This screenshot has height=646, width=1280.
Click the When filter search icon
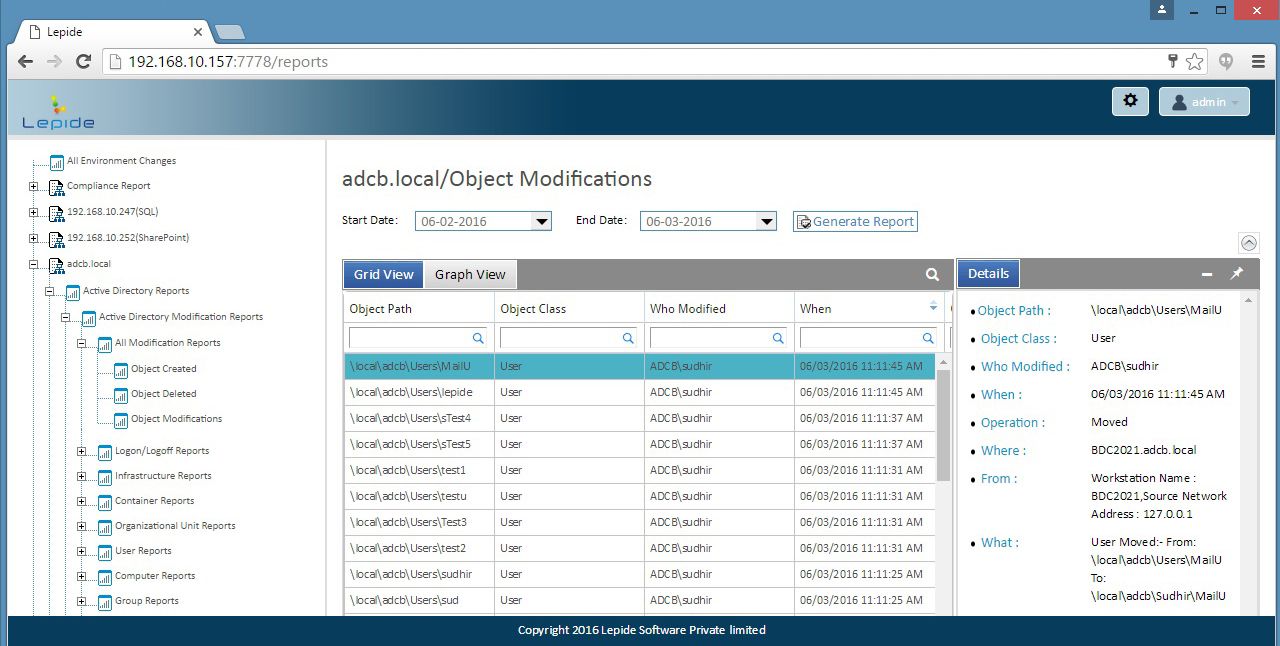pyautogui.click(x=928, y=339)
